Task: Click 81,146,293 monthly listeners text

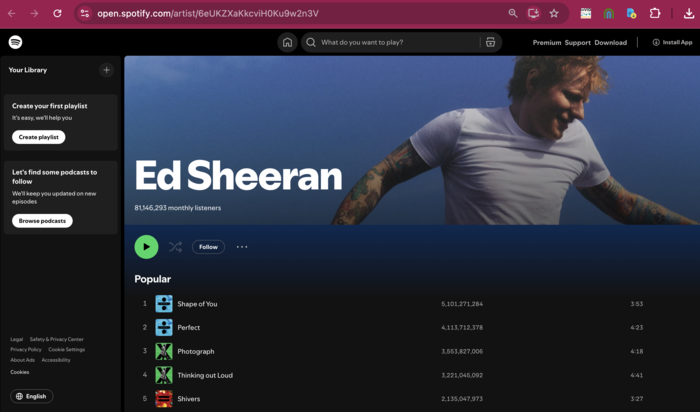Action: [178, 208]
